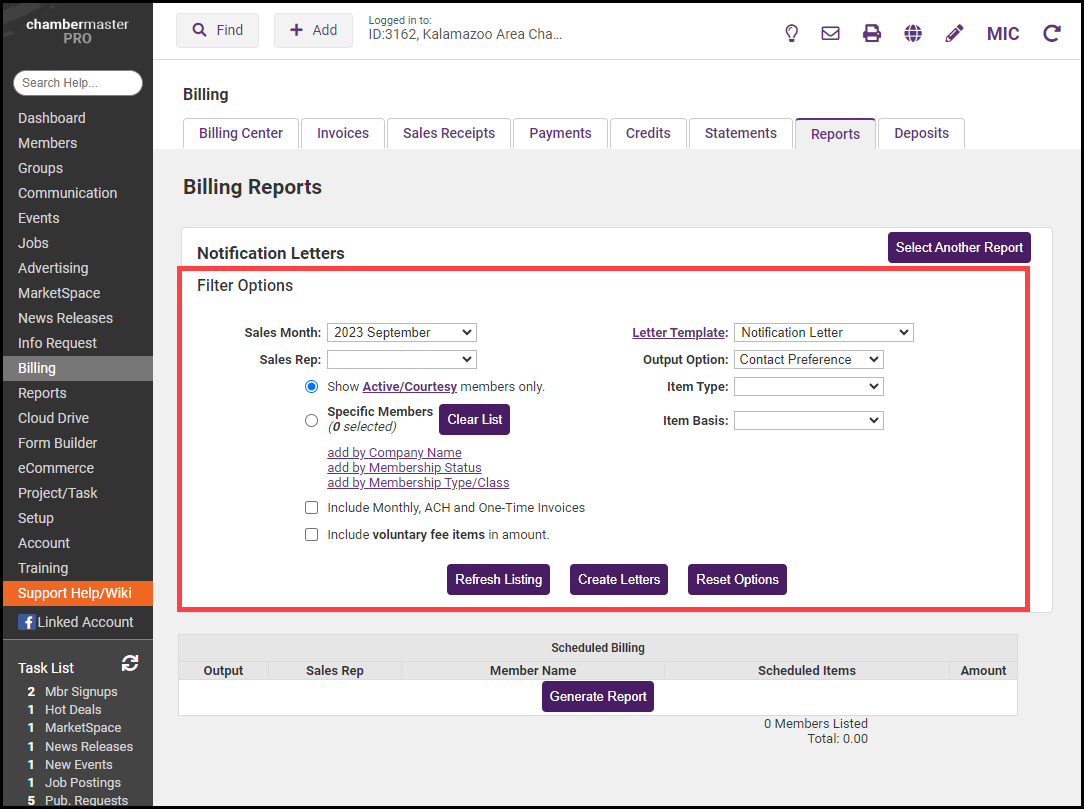Enable Include Monthly, ACH and One-Time Invoices
This screenshot has width=1084, height=809.
click(x=312, y=508)
